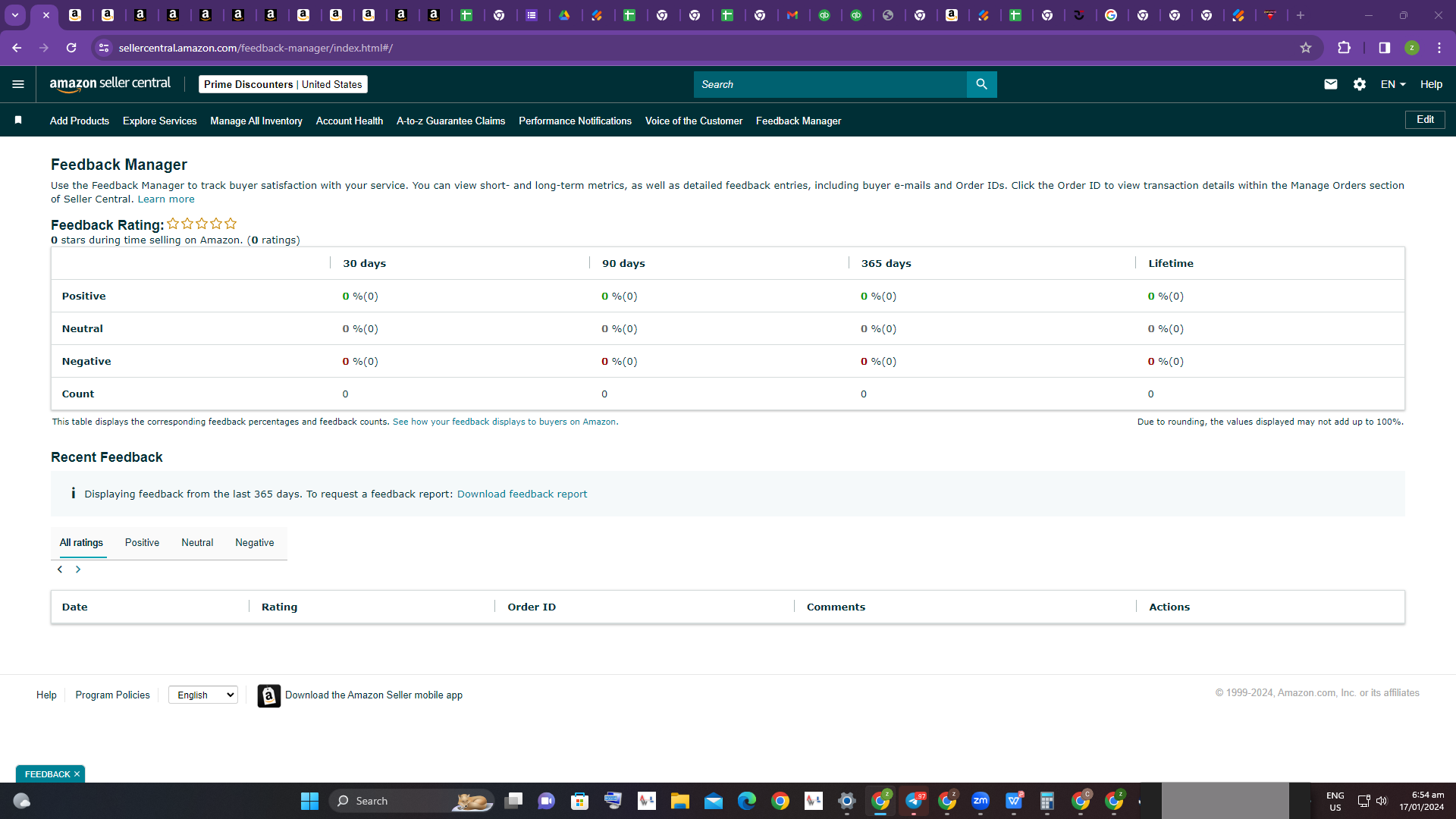Bookmark this page with the star
Screen dimensions: 1456x819
coord(1306,48)
